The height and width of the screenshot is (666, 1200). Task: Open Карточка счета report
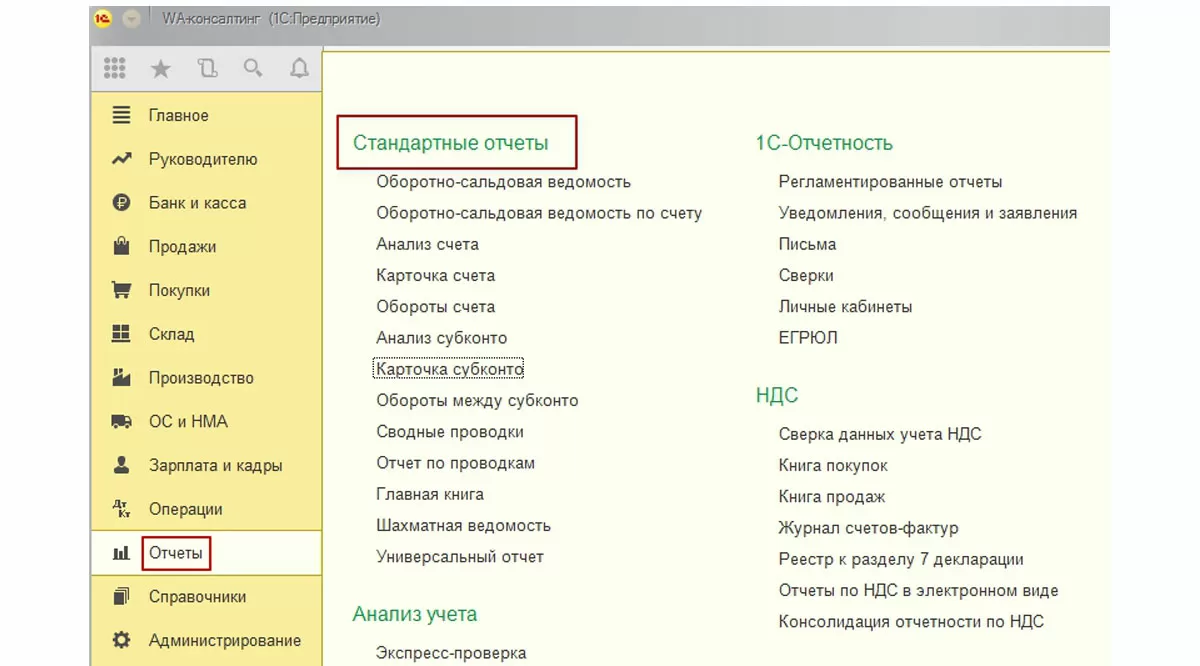click(x=435, y=275)
